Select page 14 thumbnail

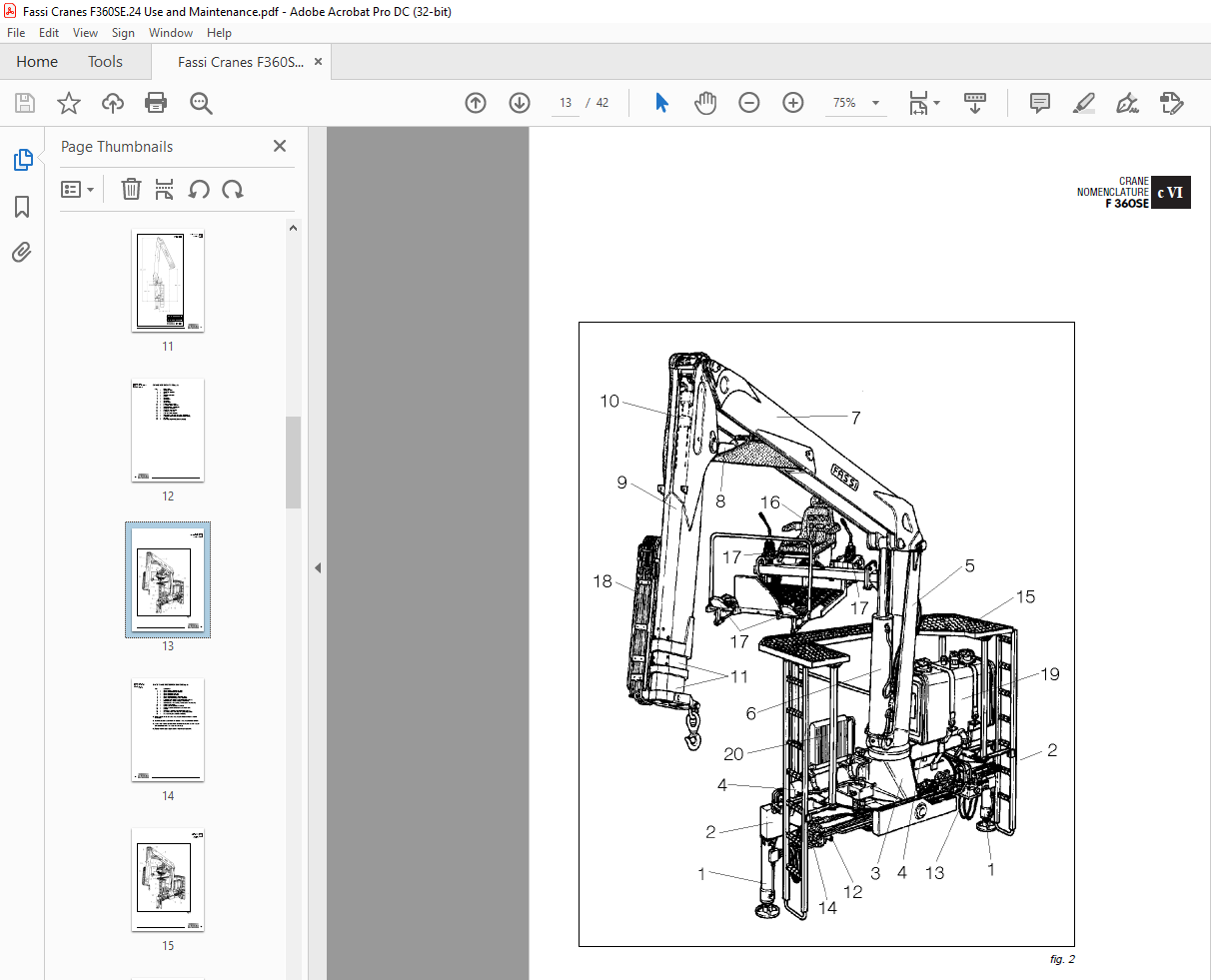click(x=168, y=730)
